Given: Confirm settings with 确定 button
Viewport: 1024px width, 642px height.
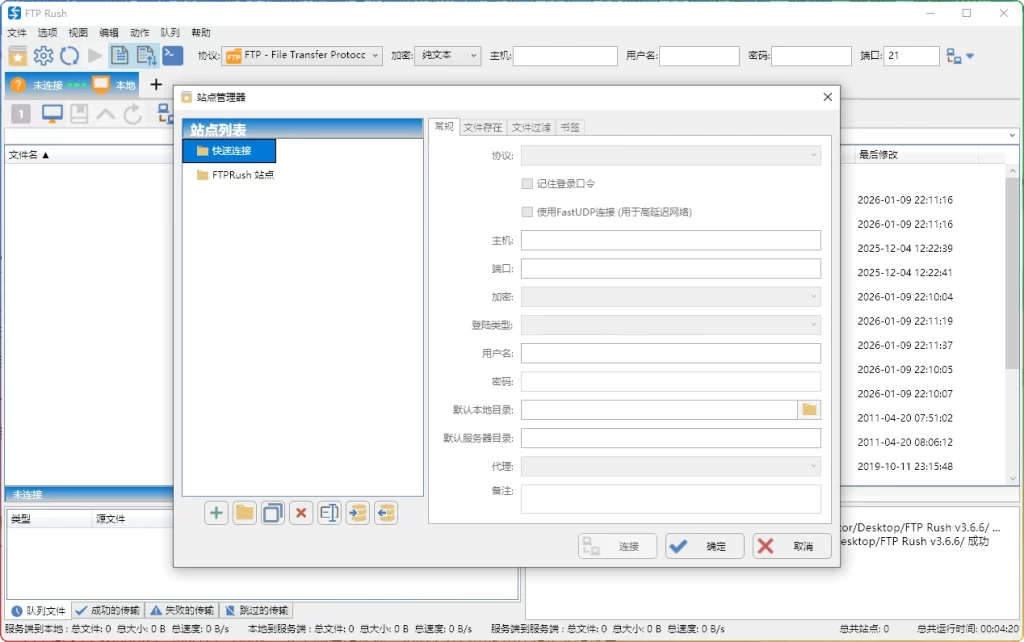Looking at the screenshot, I should (x=706, y=546).
